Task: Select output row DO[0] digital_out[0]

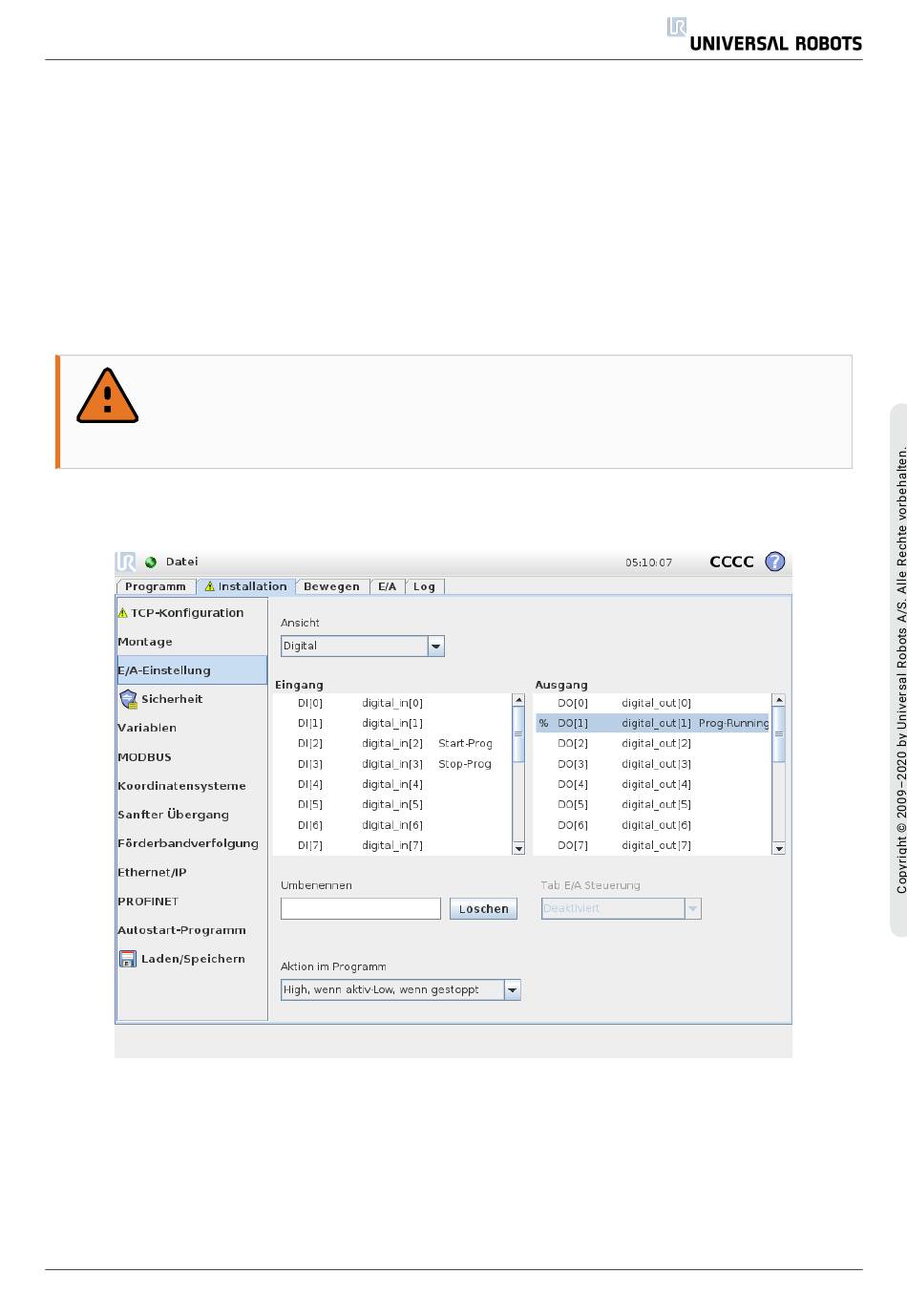Action: pos(653,703)
